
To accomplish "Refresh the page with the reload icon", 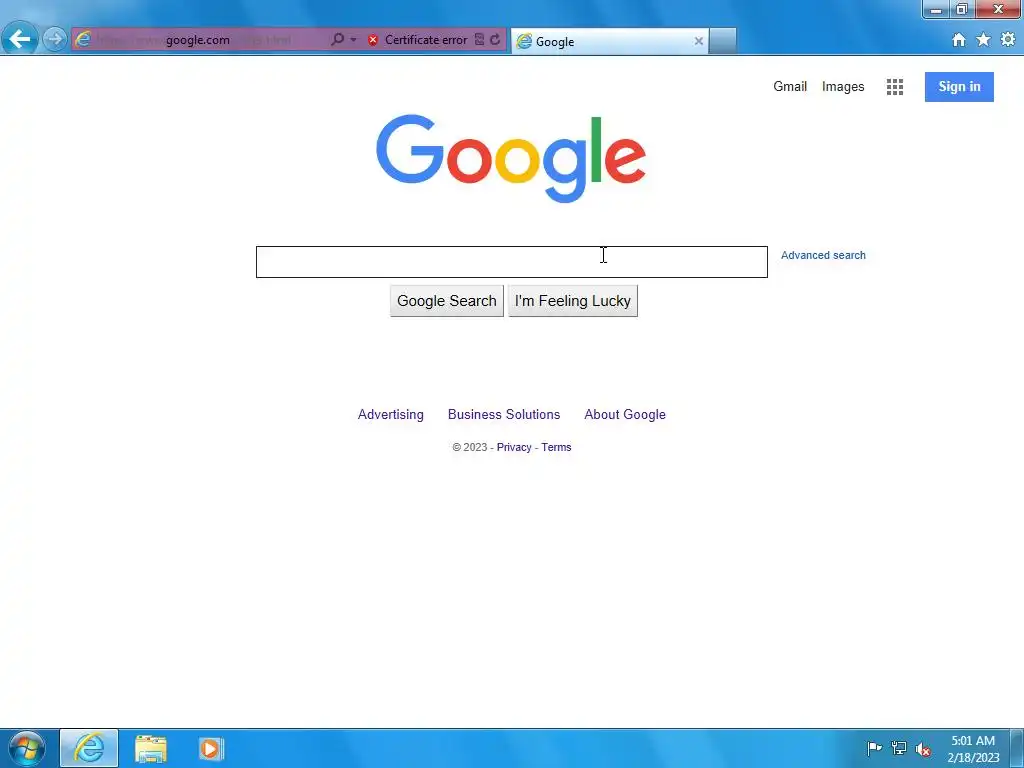I will click(x=495, y=40).
